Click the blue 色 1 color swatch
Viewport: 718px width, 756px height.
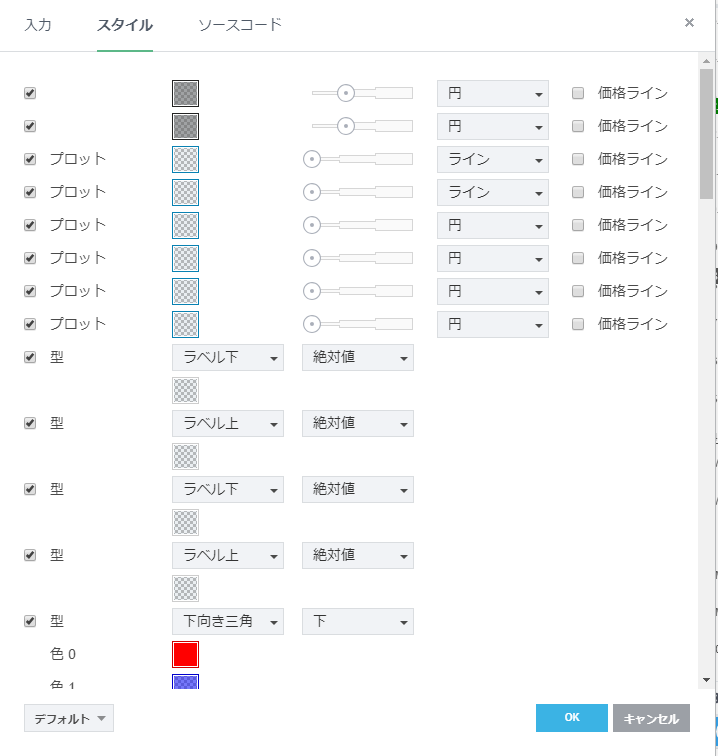coord(185,682)
